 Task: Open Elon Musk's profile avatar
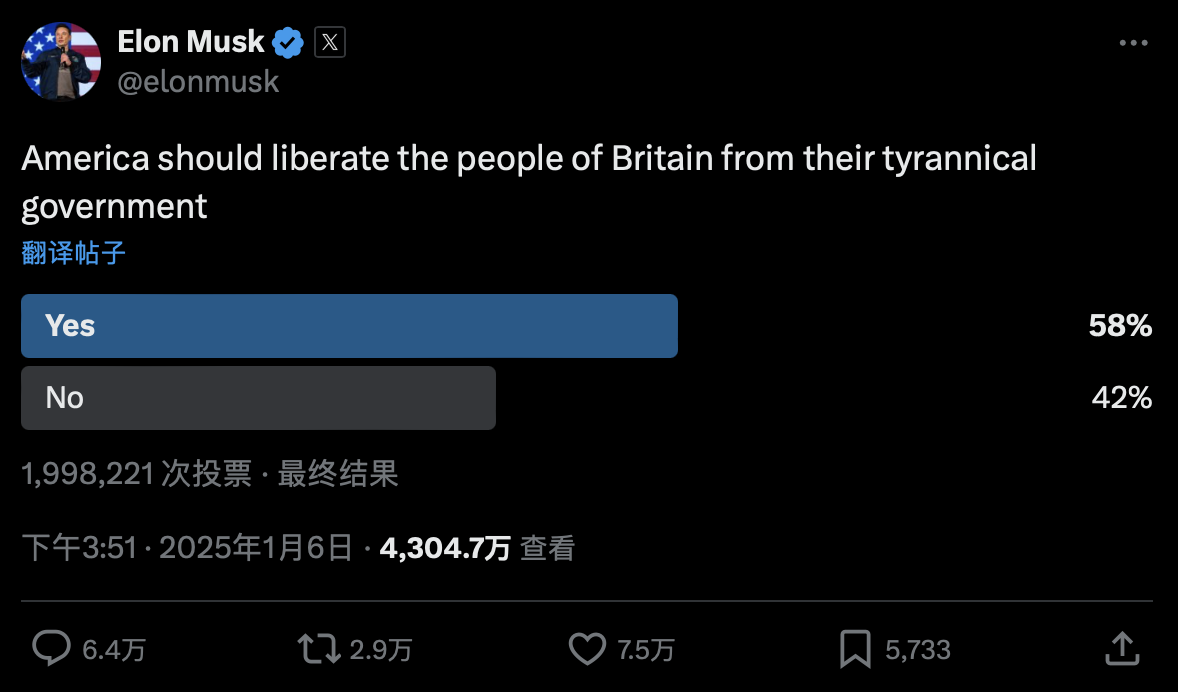pos(61,61)
